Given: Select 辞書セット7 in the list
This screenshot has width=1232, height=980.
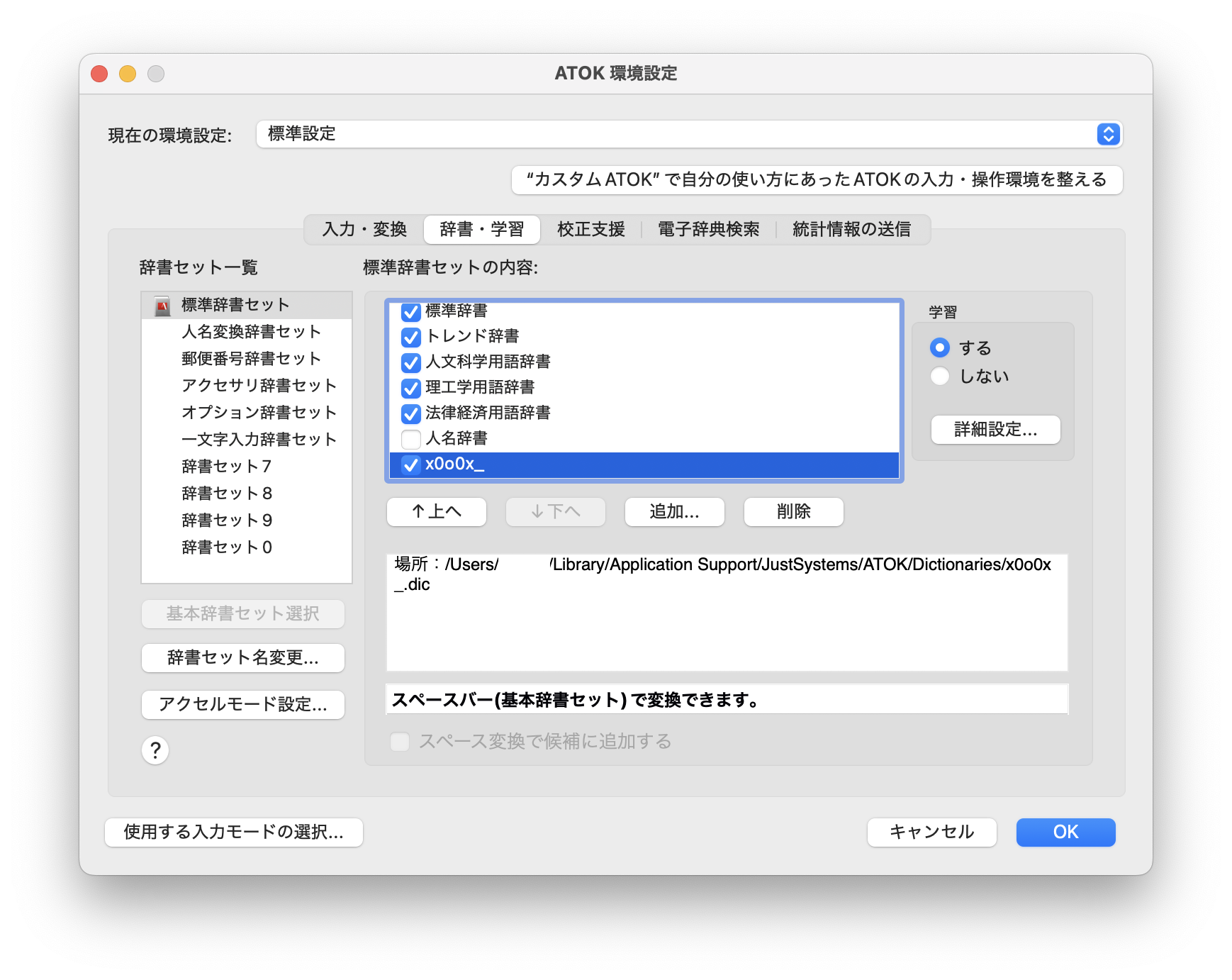Looking at the screenshot, I should tap(247, 467).
